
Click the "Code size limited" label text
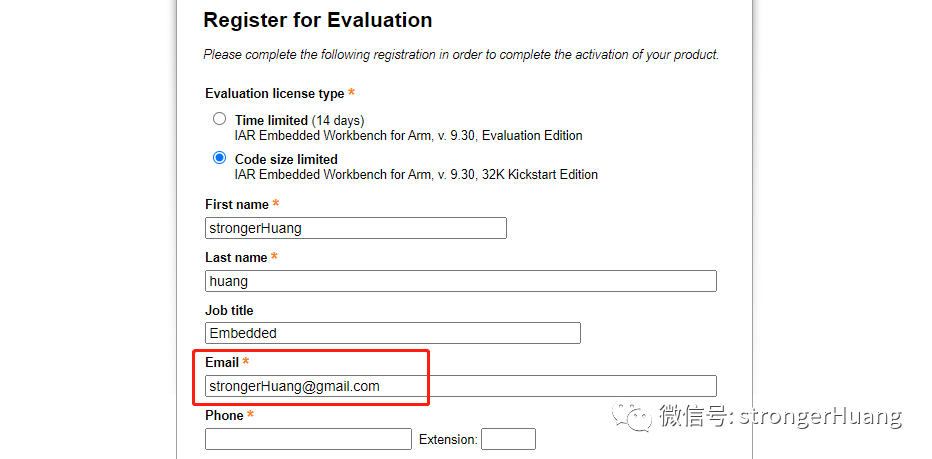pyautogui.click(x=286, y=159)
